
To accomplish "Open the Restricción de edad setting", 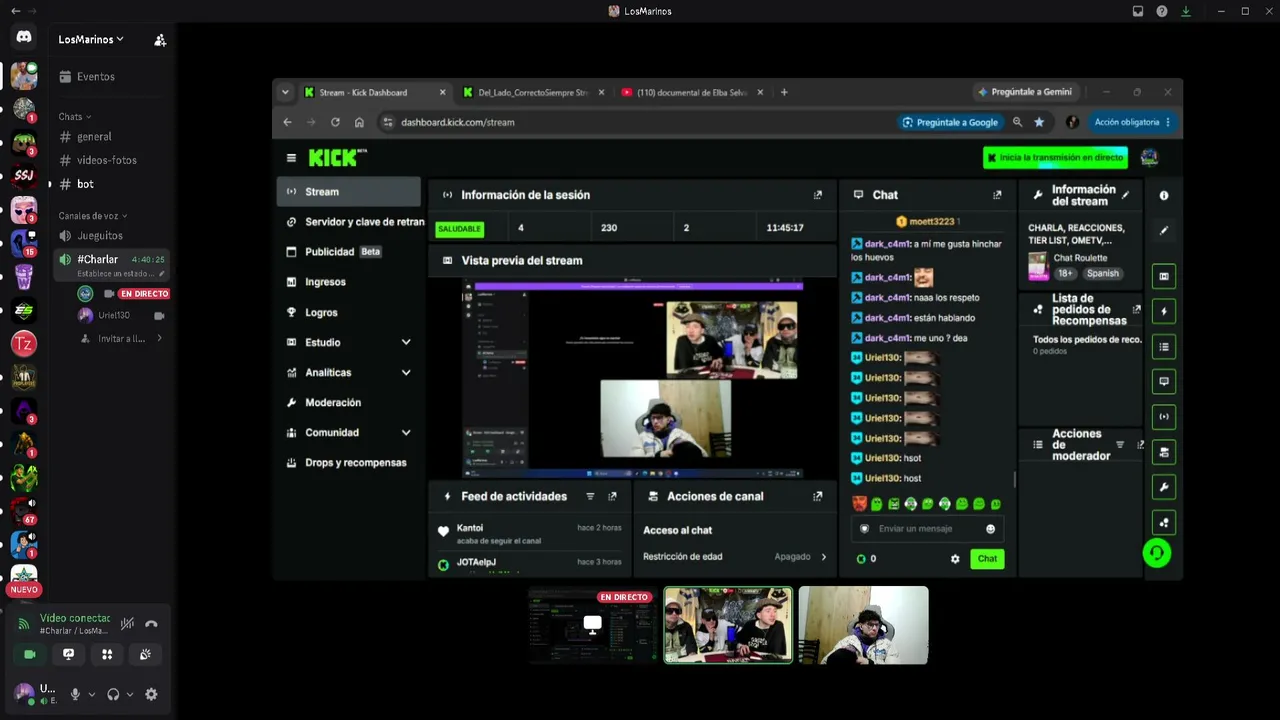I will tap(735, 557).
